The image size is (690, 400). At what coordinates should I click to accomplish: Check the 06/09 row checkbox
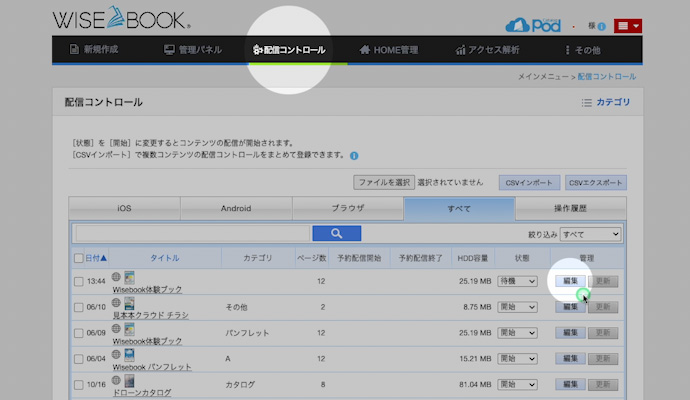coord(78,333)
